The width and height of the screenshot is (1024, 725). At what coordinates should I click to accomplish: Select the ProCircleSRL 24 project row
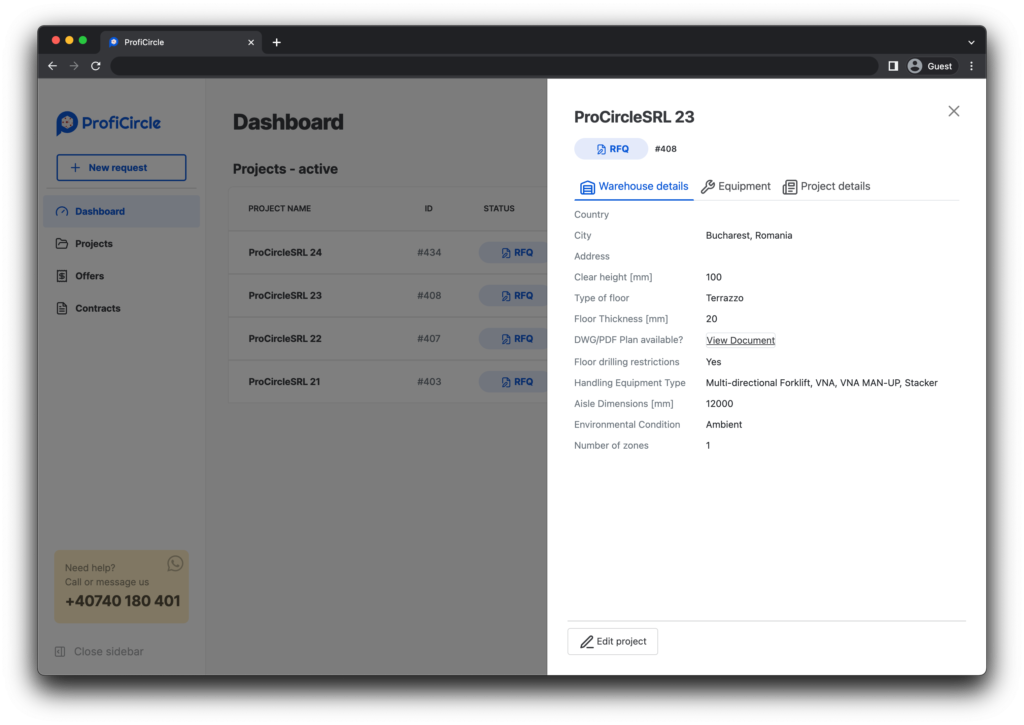[x=388, y=253]
